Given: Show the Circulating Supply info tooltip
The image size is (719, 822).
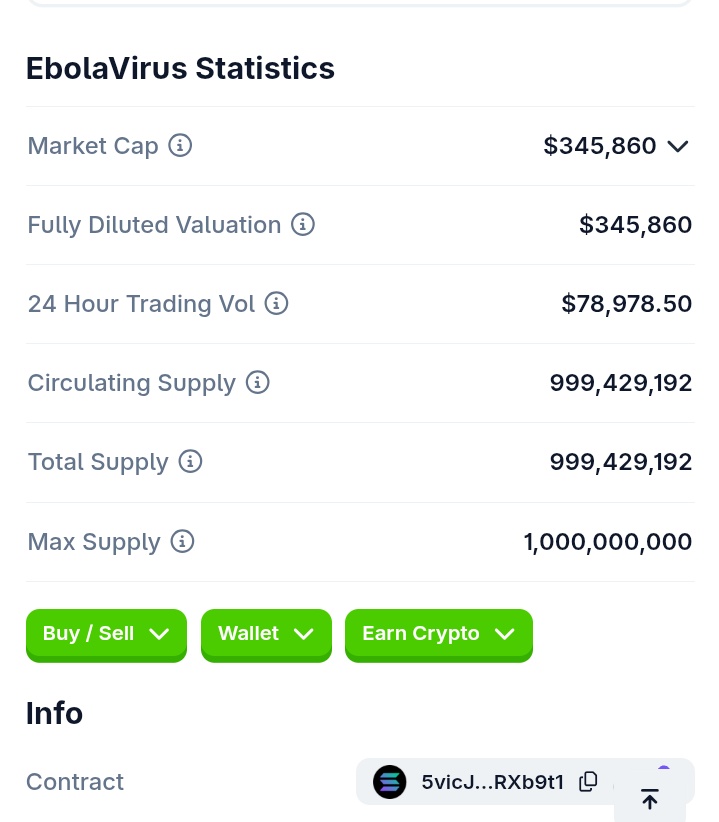Looking at the screenshot, I should click(258, 382).
